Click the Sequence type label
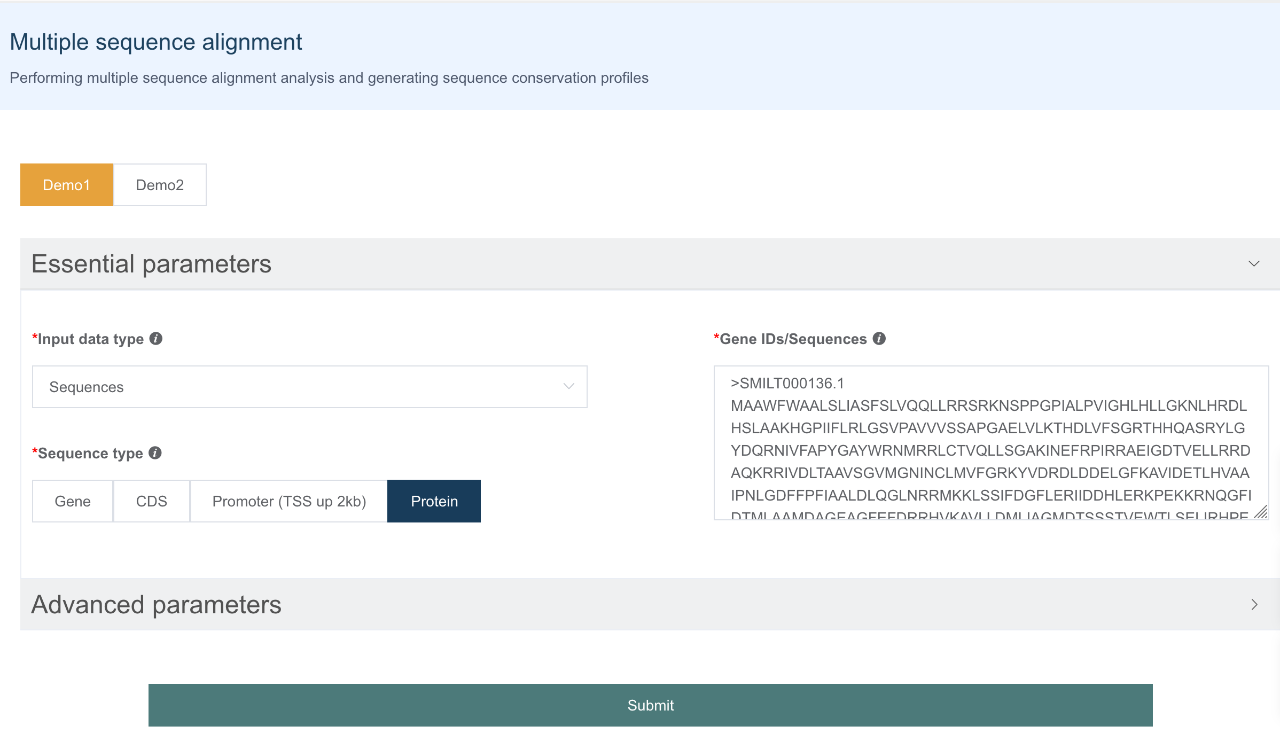 (x=88, y=453)
